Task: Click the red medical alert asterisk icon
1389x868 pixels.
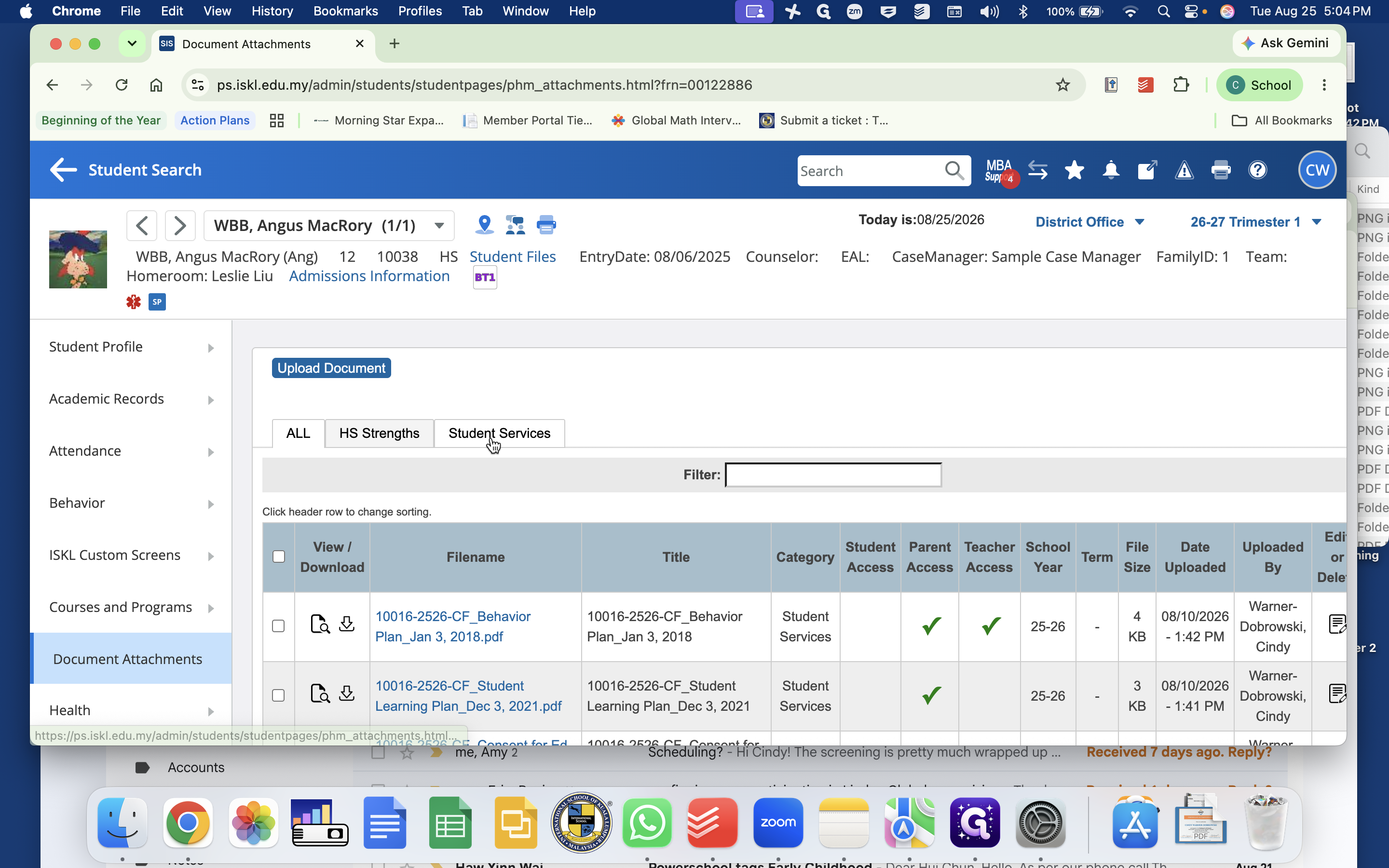Action: click(134, 302)
